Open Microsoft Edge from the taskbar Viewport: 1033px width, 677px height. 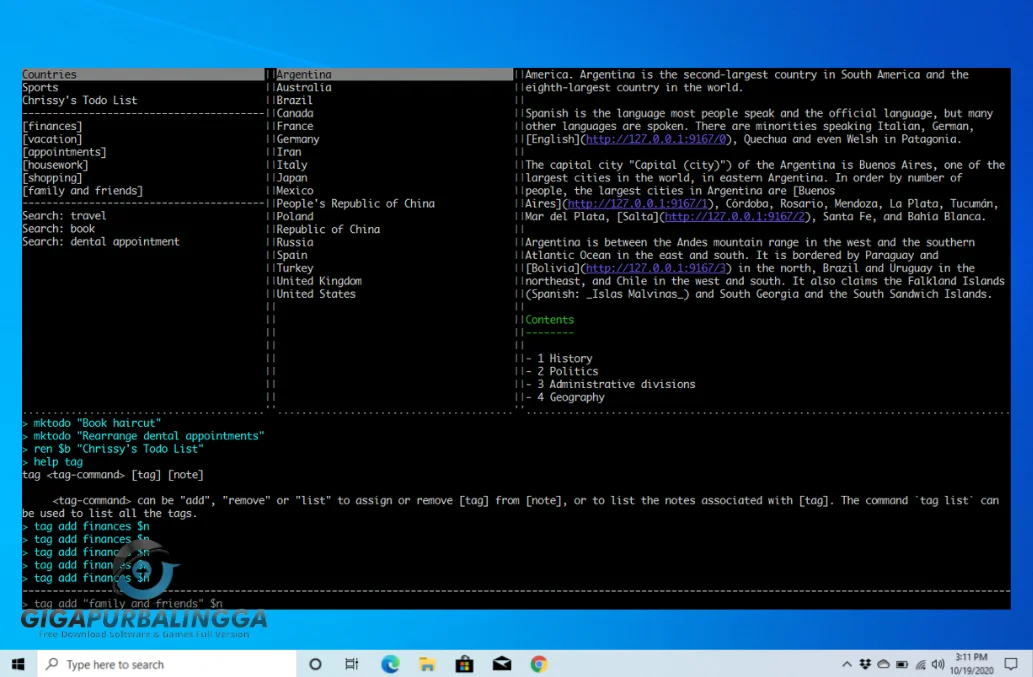pyautogui.click(x=390, y=664)
